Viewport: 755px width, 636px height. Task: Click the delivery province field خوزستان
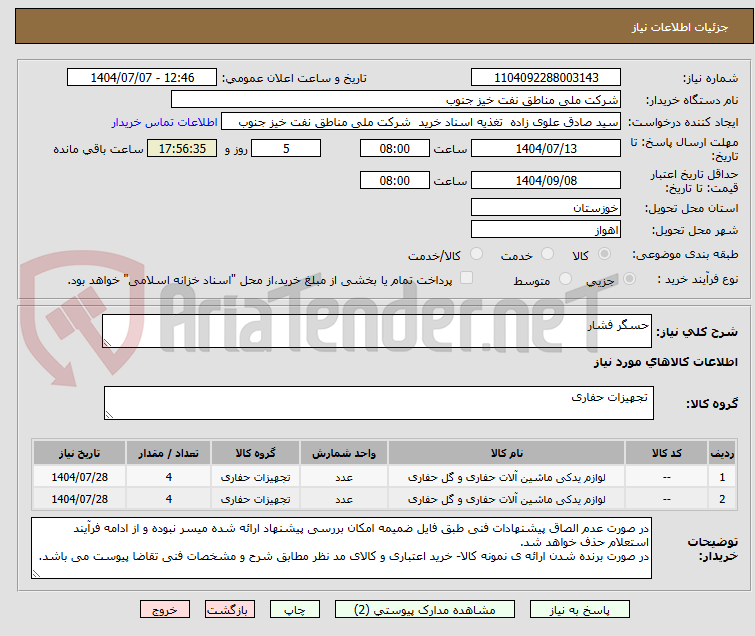click(x=546, y=208)
